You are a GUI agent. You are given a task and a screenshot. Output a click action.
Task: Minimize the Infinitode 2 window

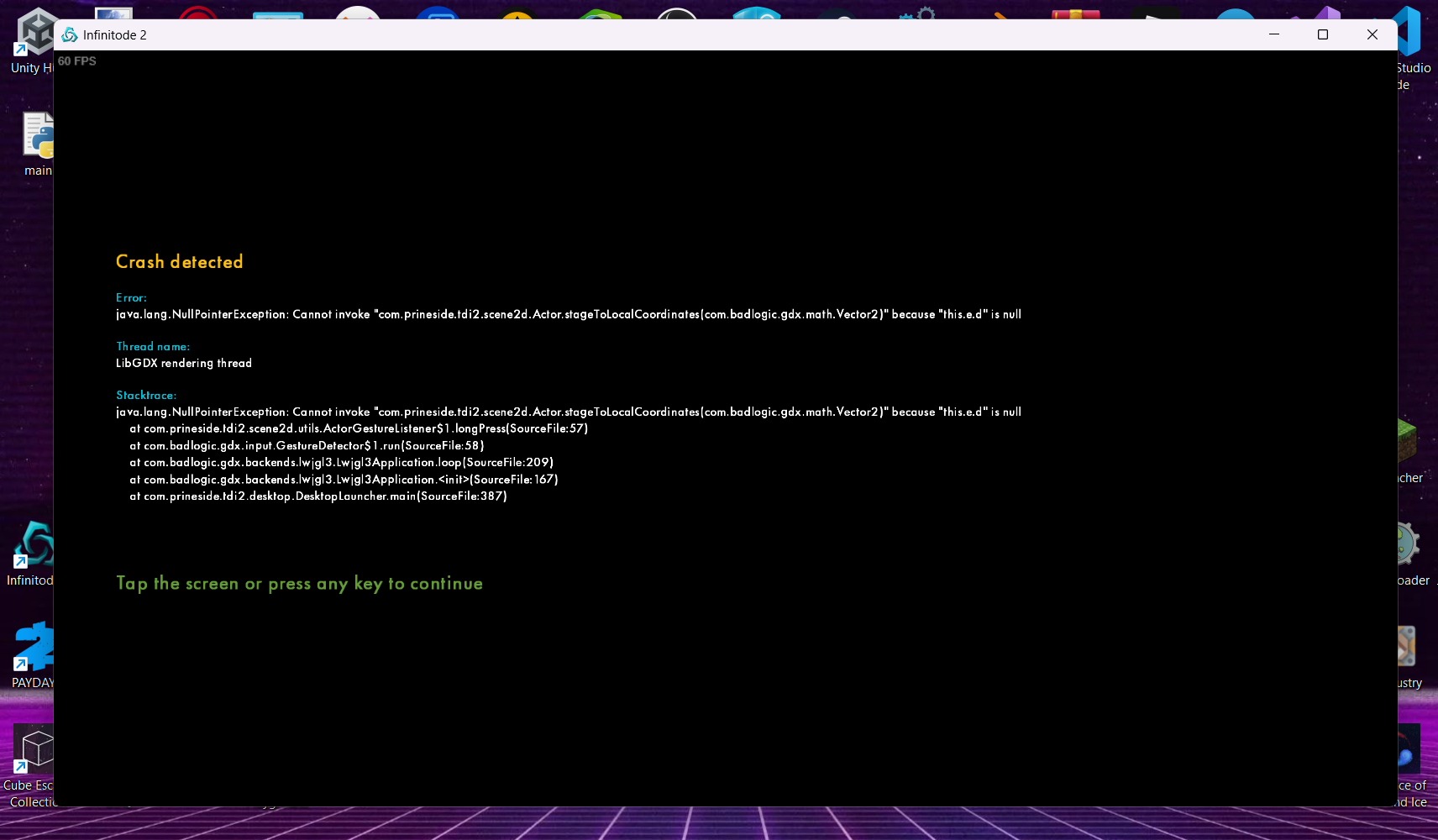point(1274,34)
